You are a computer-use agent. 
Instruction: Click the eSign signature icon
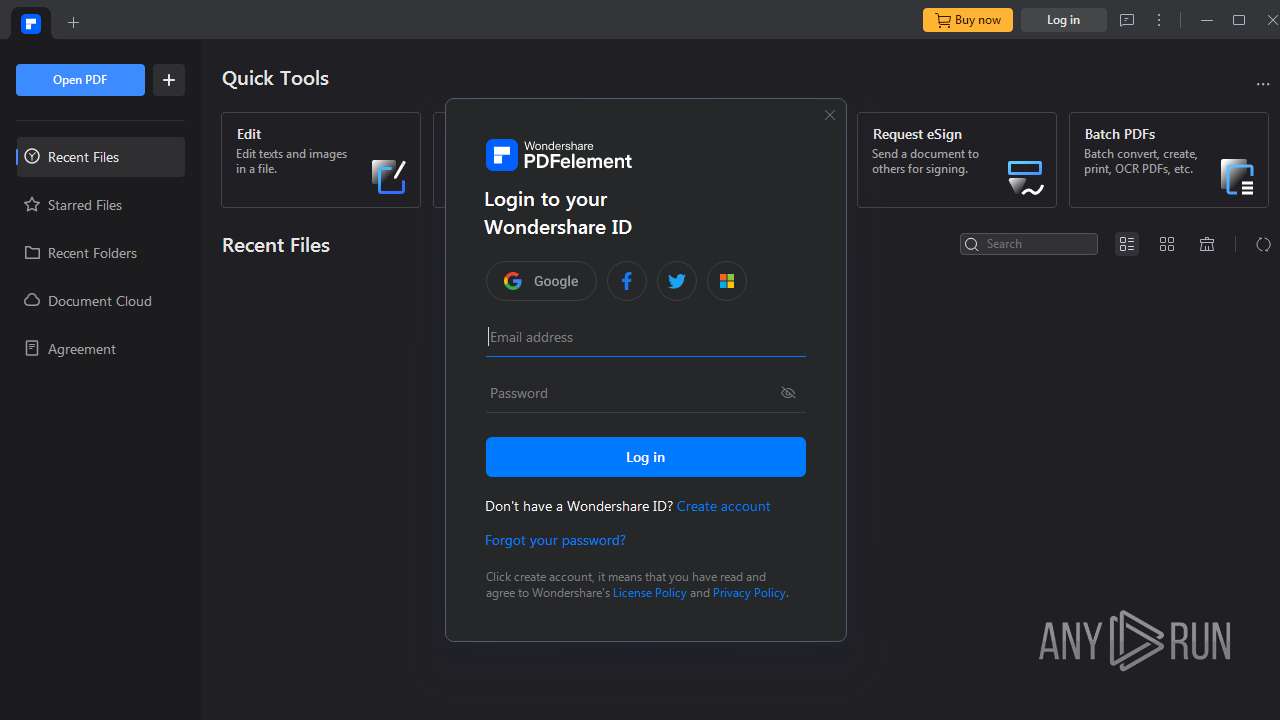pyautogui.click(x=1025, y=177)
